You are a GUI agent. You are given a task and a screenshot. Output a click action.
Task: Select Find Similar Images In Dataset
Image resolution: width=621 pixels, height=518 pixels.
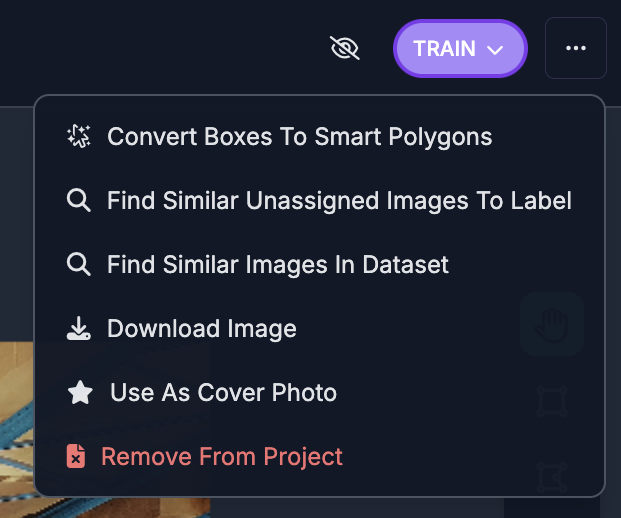[277, 265]
